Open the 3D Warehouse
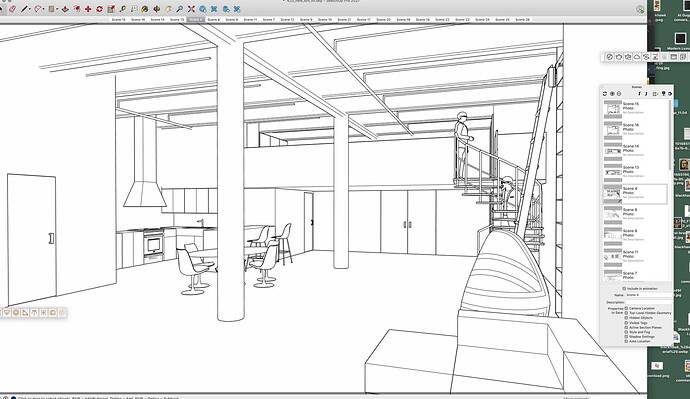 [x=202, y=9]
